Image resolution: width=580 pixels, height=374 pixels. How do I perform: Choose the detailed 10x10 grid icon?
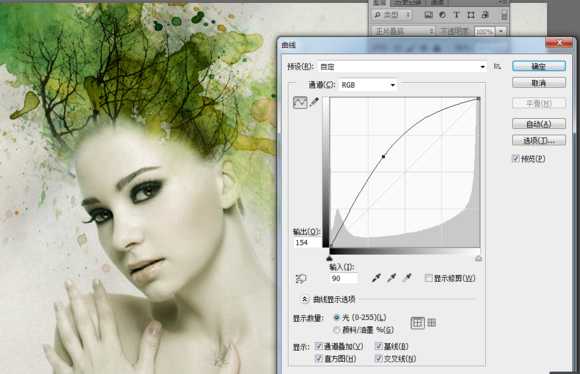[x=432, y=323]
